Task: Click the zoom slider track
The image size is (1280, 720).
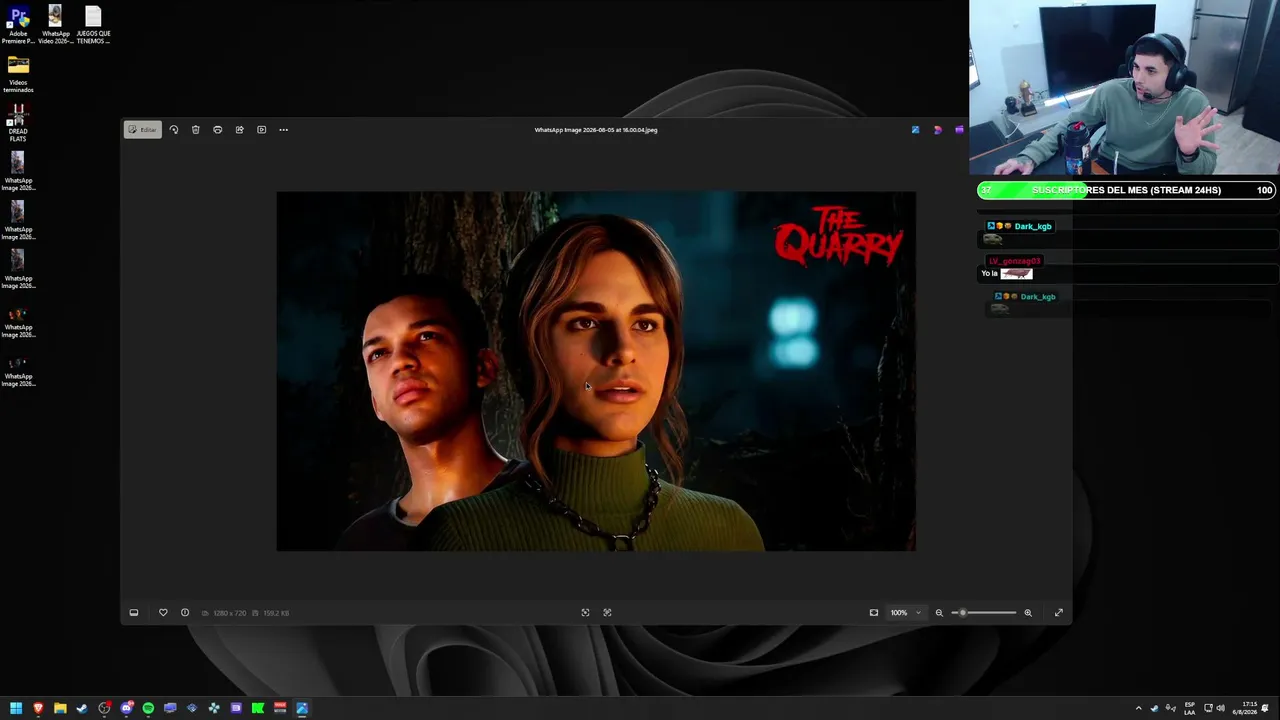Action: 985,613
